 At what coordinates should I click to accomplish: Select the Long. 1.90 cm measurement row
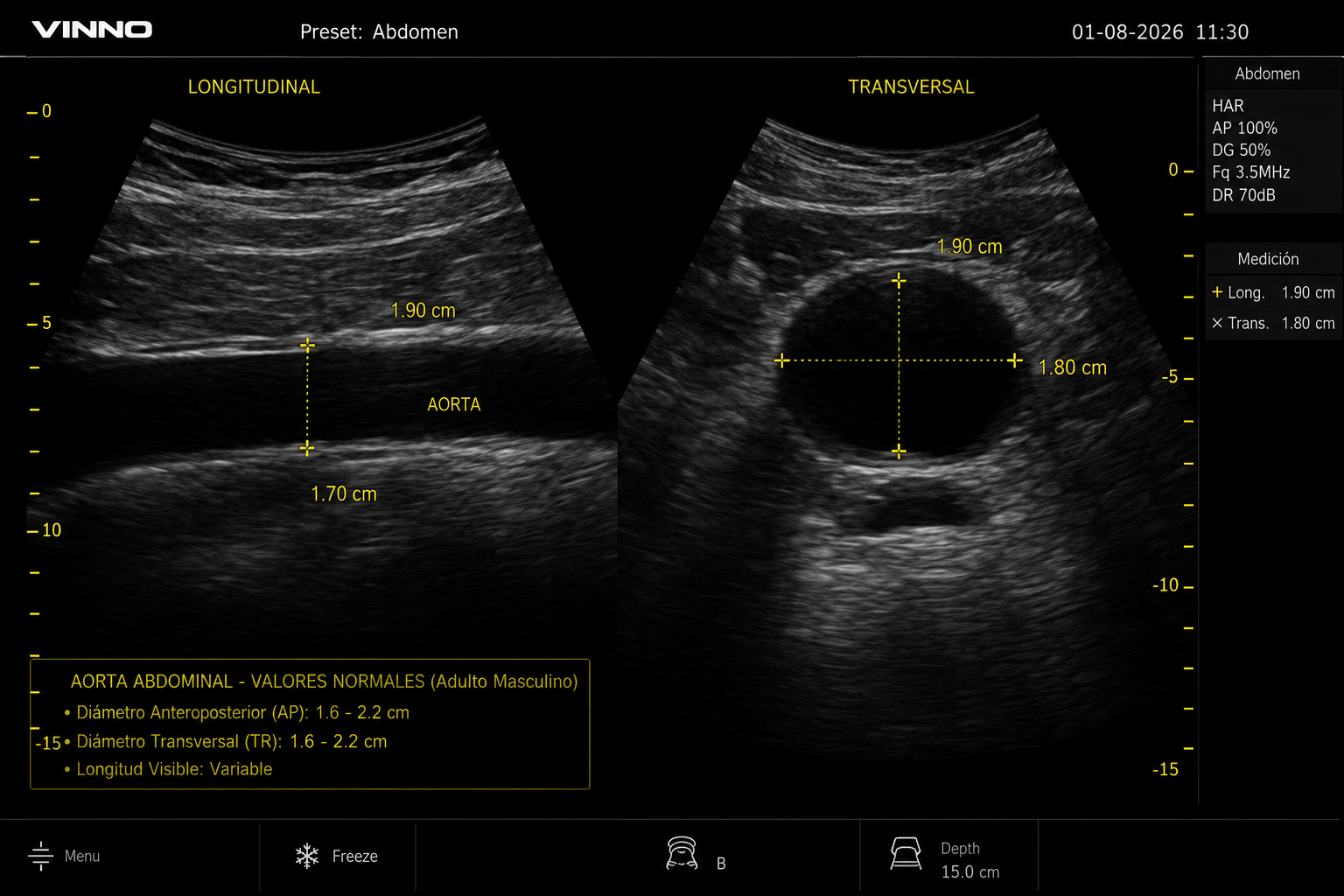click(x=1273, y=292)
